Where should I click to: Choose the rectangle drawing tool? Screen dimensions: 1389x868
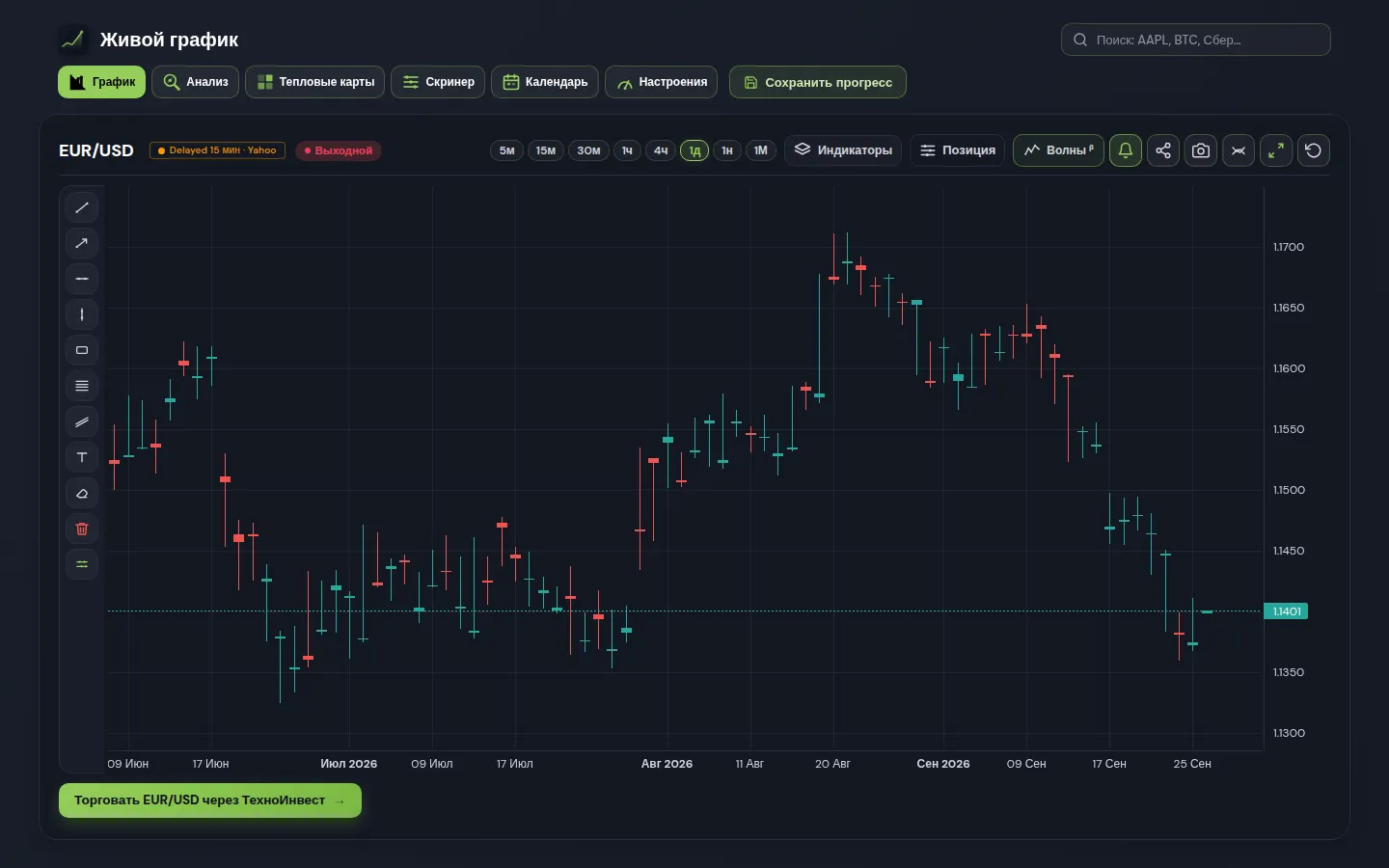pyautogui.click(x=82, y=350)
